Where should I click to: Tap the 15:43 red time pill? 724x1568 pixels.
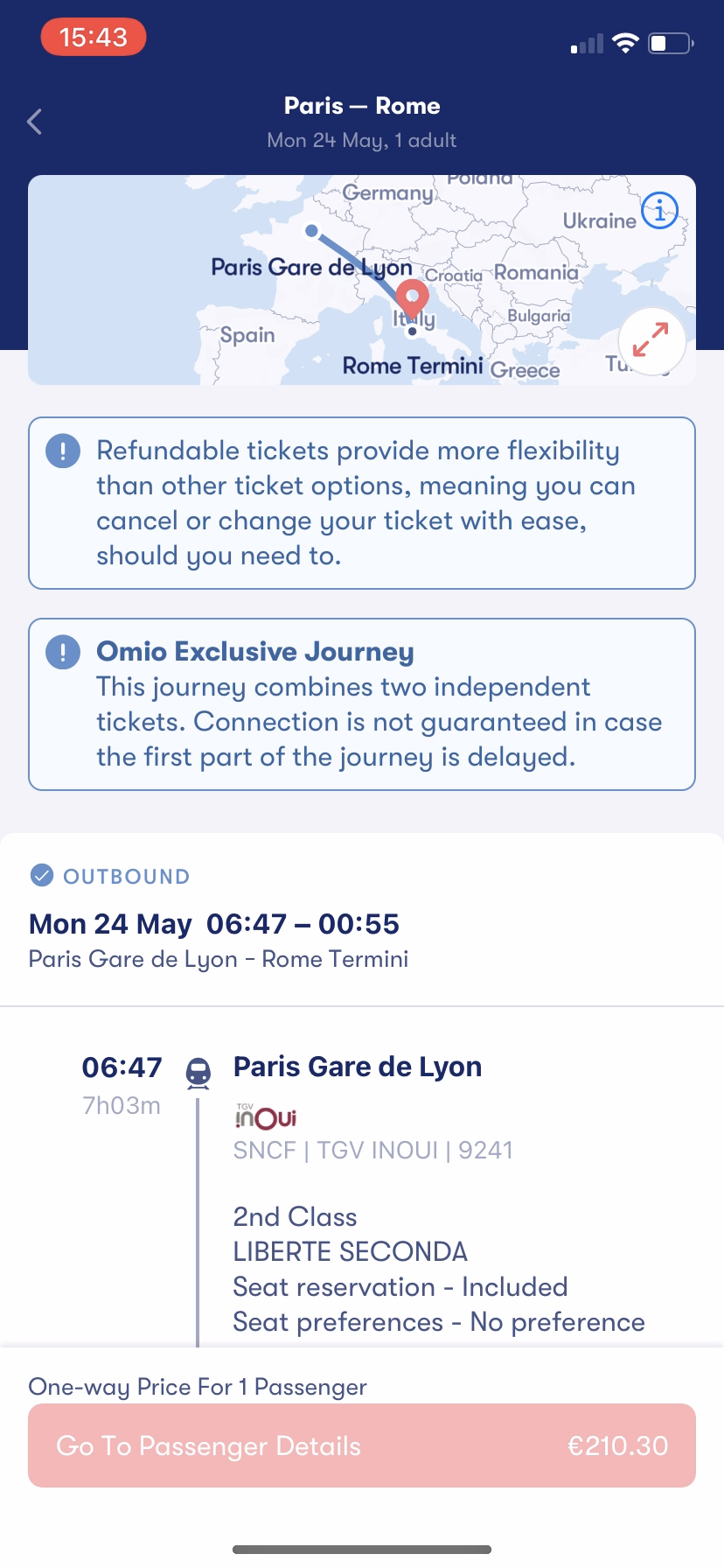tap(94, 38)
